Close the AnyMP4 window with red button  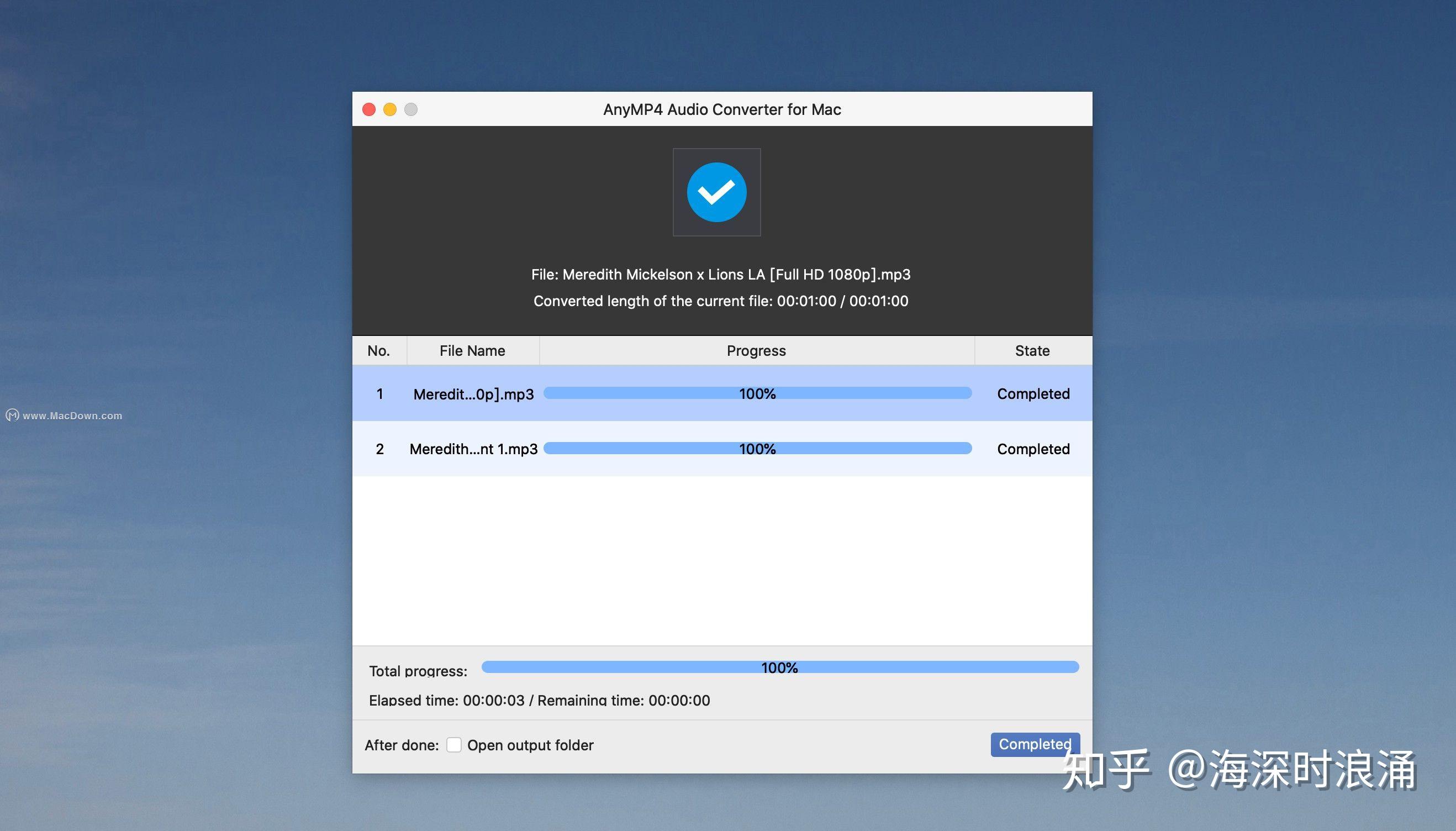[369, 109]
